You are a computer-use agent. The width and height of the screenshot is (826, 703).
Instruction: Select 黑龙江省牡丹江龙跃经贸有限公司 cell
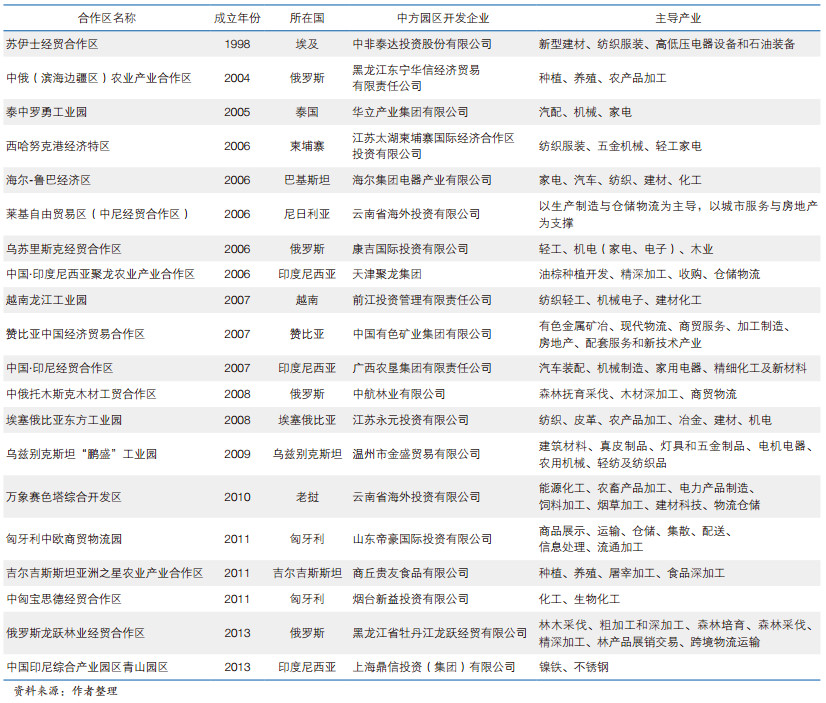[x=439, y=633]
